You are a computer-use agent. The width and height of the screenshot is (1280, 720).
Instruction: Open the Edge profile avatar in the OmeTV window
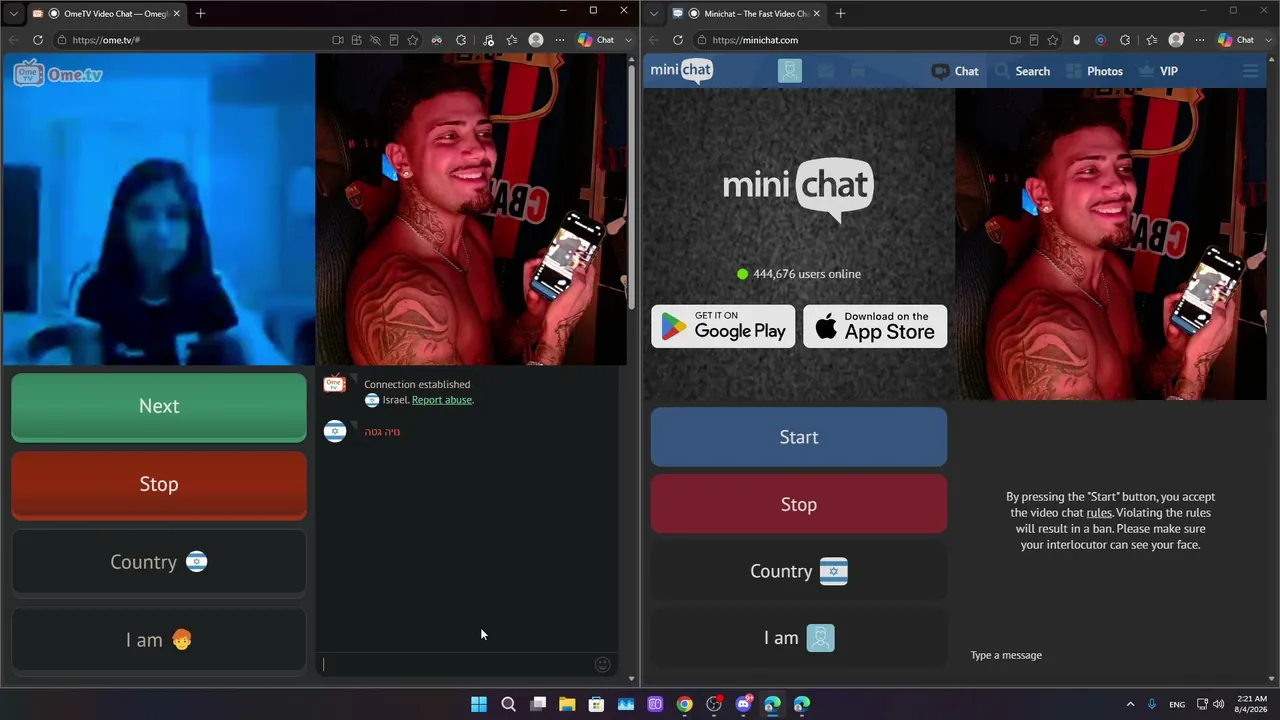[x=536, y=40]
